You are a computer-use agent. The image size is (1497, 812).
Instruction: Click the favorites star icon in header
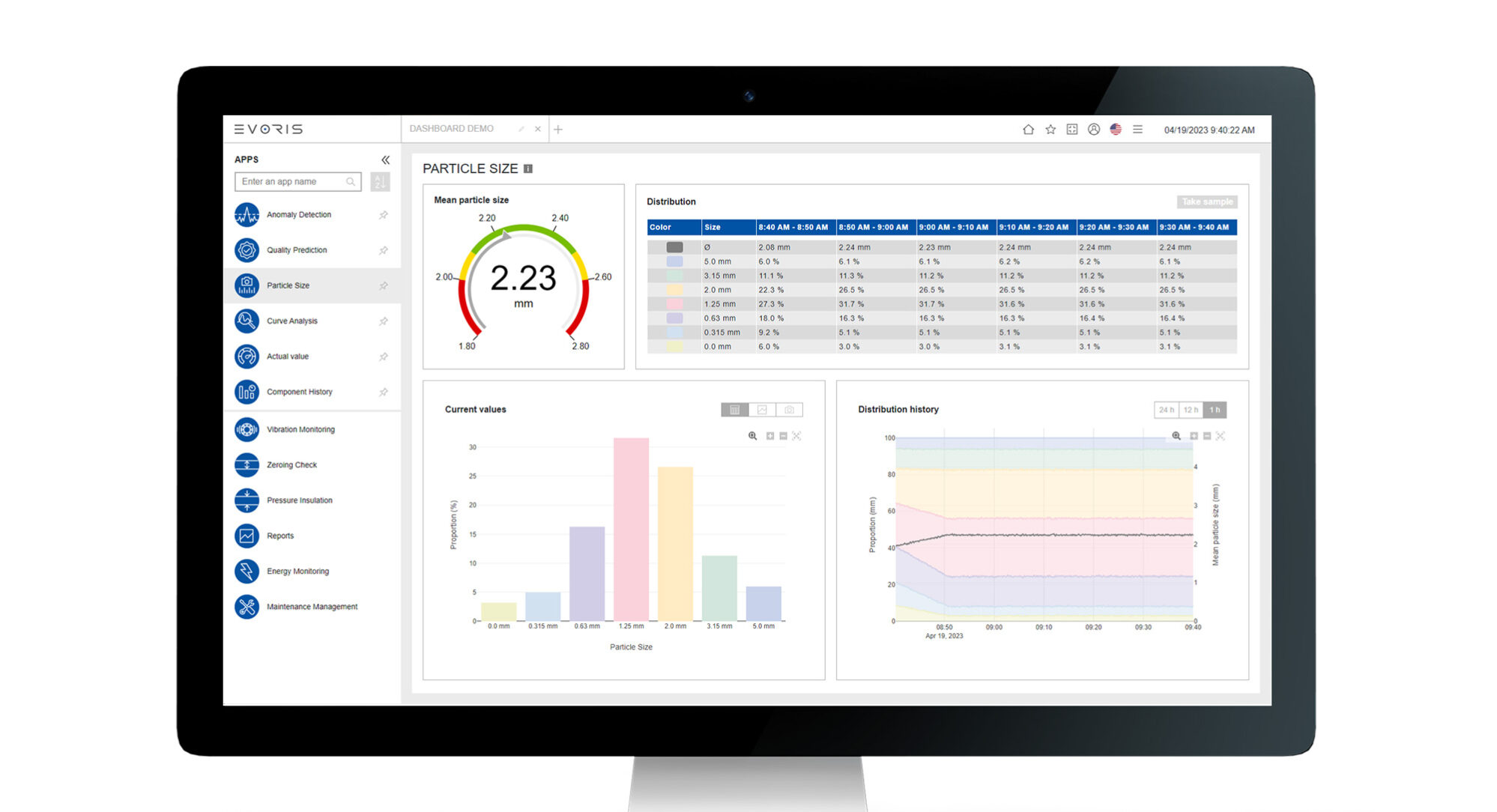1050,130
